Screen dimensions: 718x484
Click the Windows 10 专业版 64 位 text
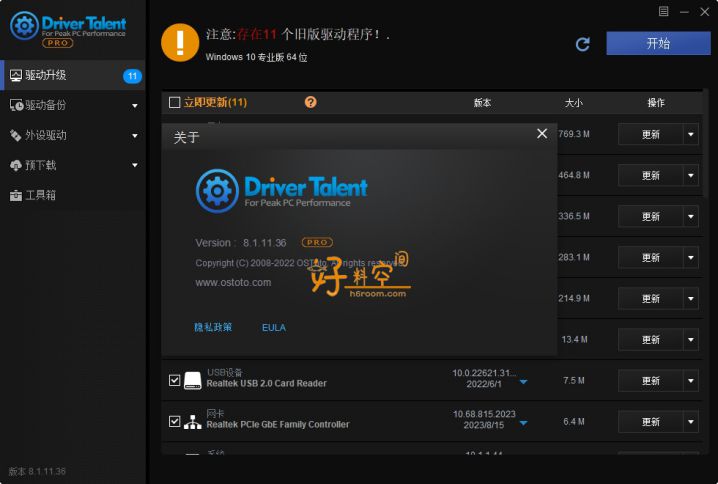[x=256, y=57]
